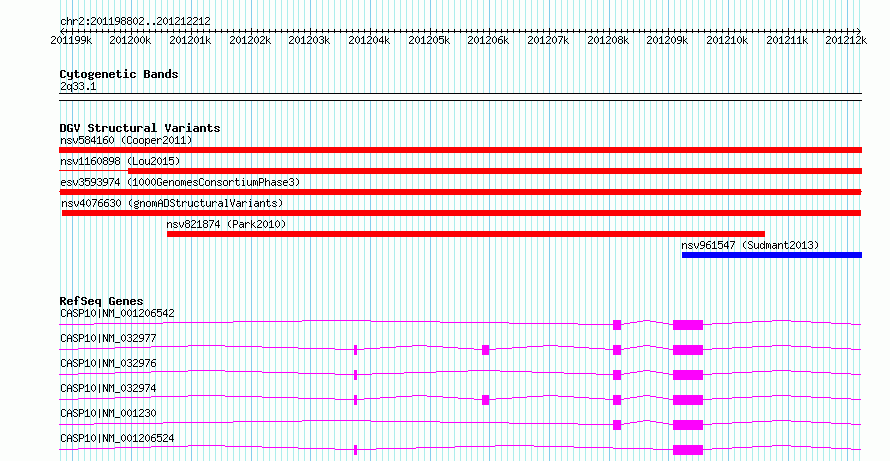Click the exon near 201206k in CASP10|NM_032974
The image size is (890, 461).
point(485,400)
